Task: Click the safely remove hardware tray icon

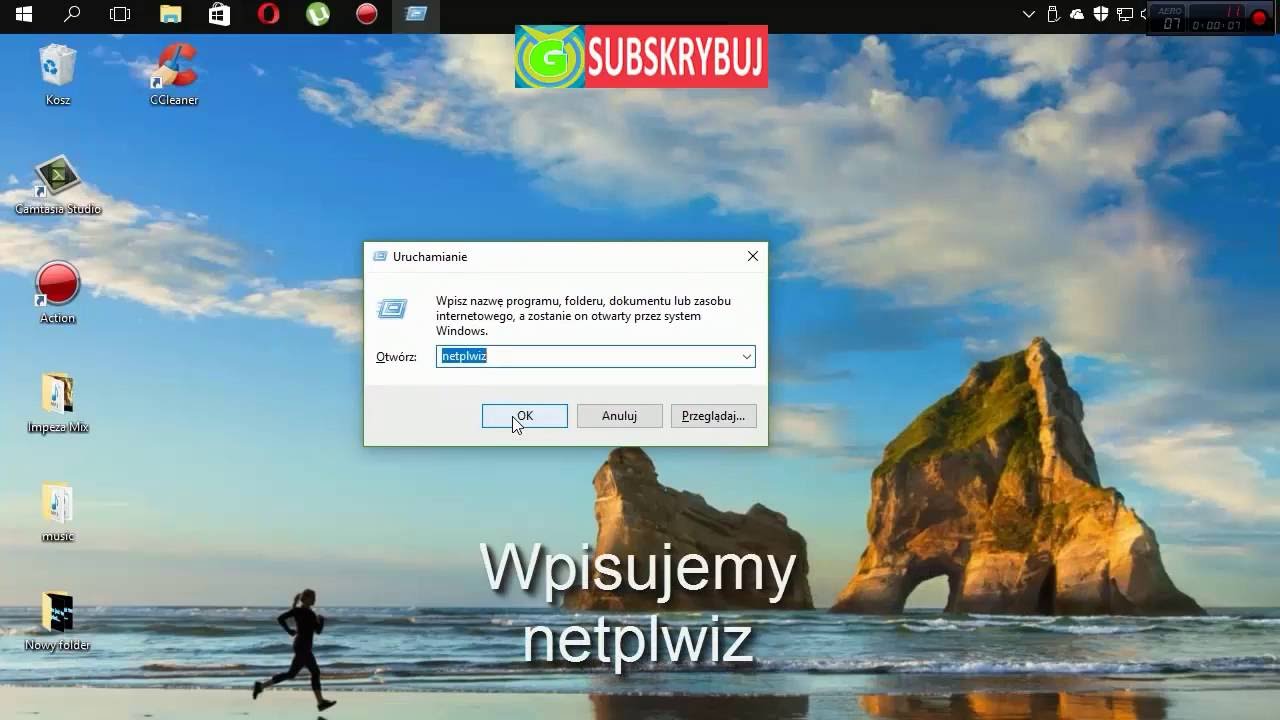Action: (x=1053, y=14)
